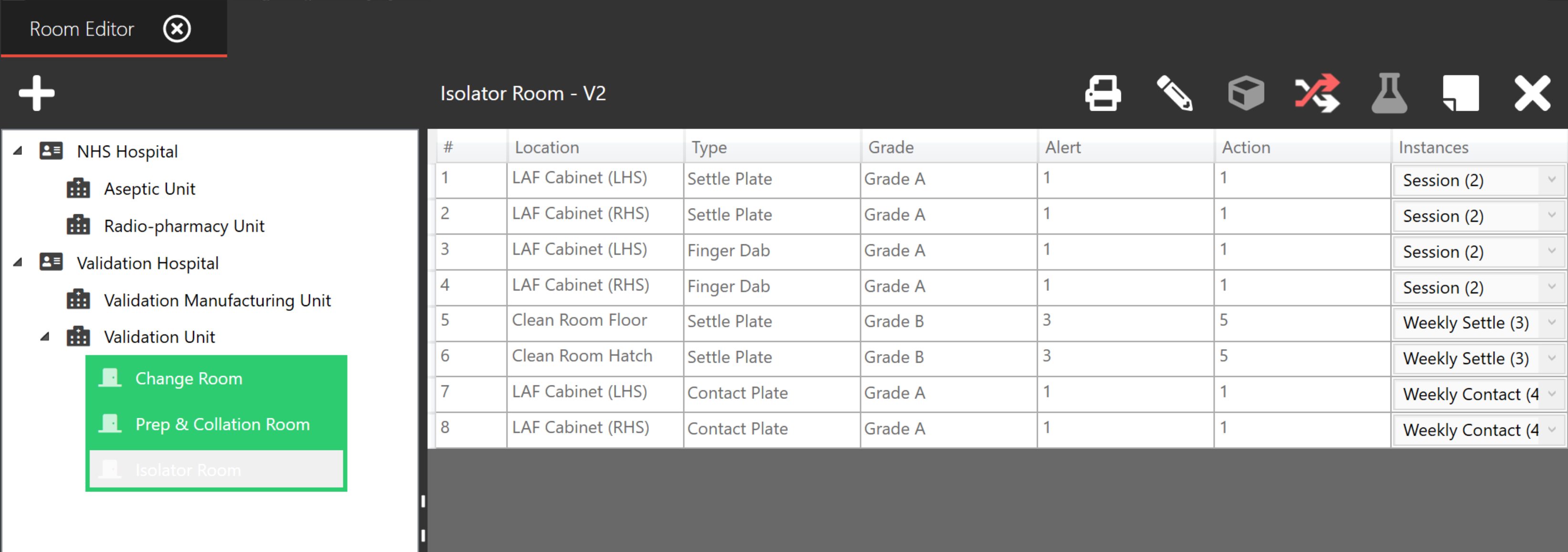Select the Room Editor tab
The image size is (1568, 552).
coord(82,29)
